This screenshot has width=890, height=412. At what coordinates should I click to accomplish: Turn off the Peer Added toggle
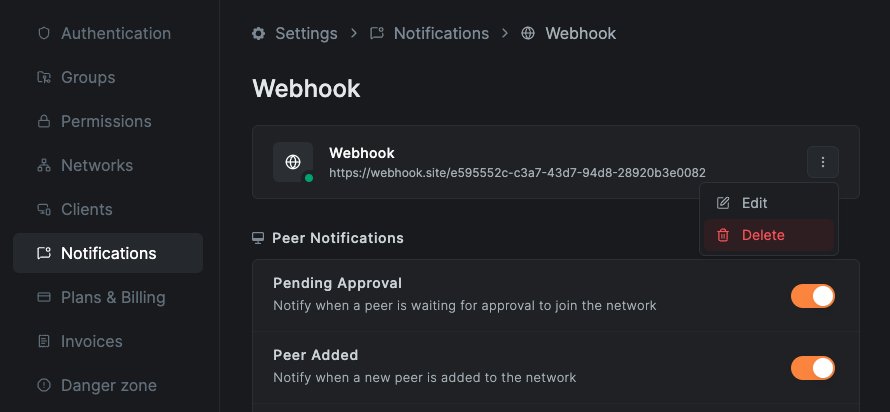point(812,368)
